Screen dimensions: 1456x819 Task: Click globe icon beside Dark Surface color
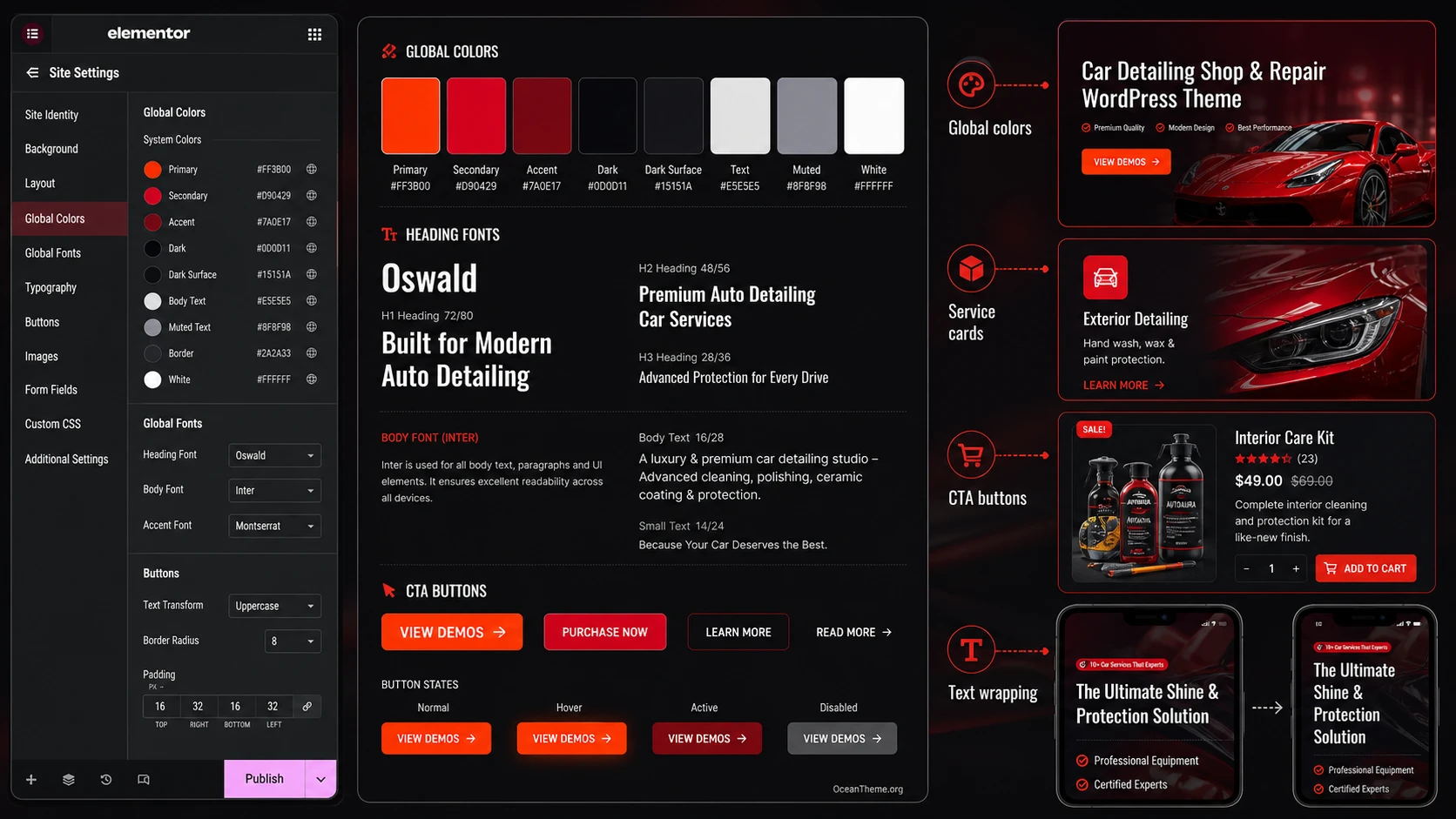311,274
